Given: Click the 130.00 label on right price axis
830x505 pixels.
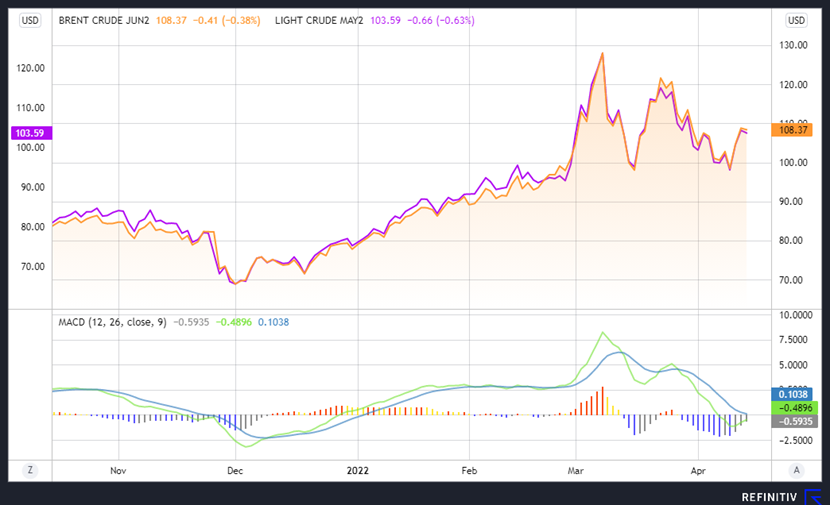Looking at the screenshot, I should [793, 46].
